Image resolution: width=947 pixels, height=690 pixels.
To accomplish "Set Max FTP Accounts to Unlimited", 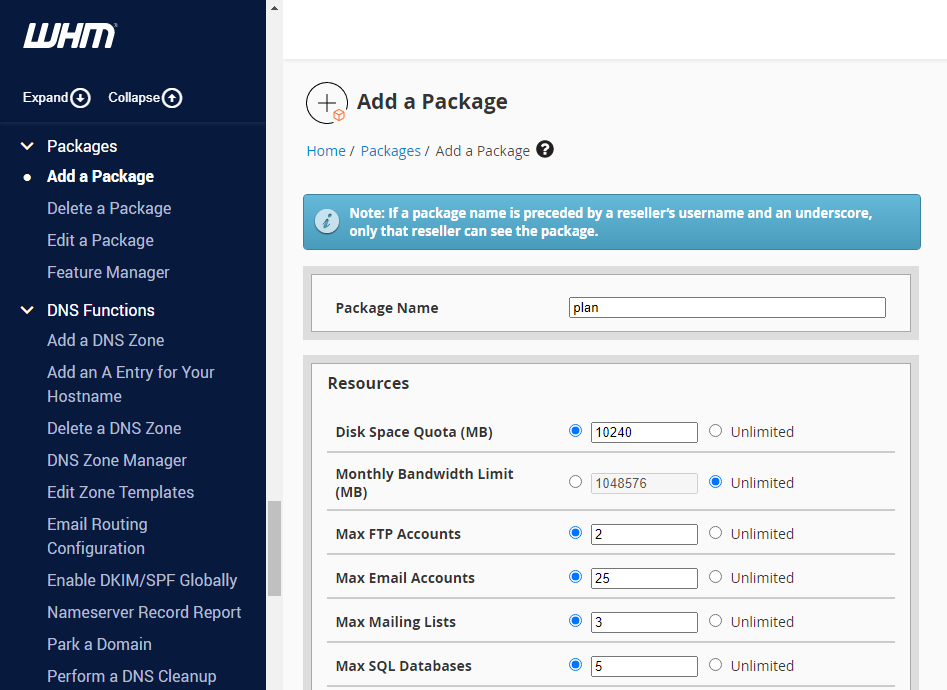I will [716, 532].
